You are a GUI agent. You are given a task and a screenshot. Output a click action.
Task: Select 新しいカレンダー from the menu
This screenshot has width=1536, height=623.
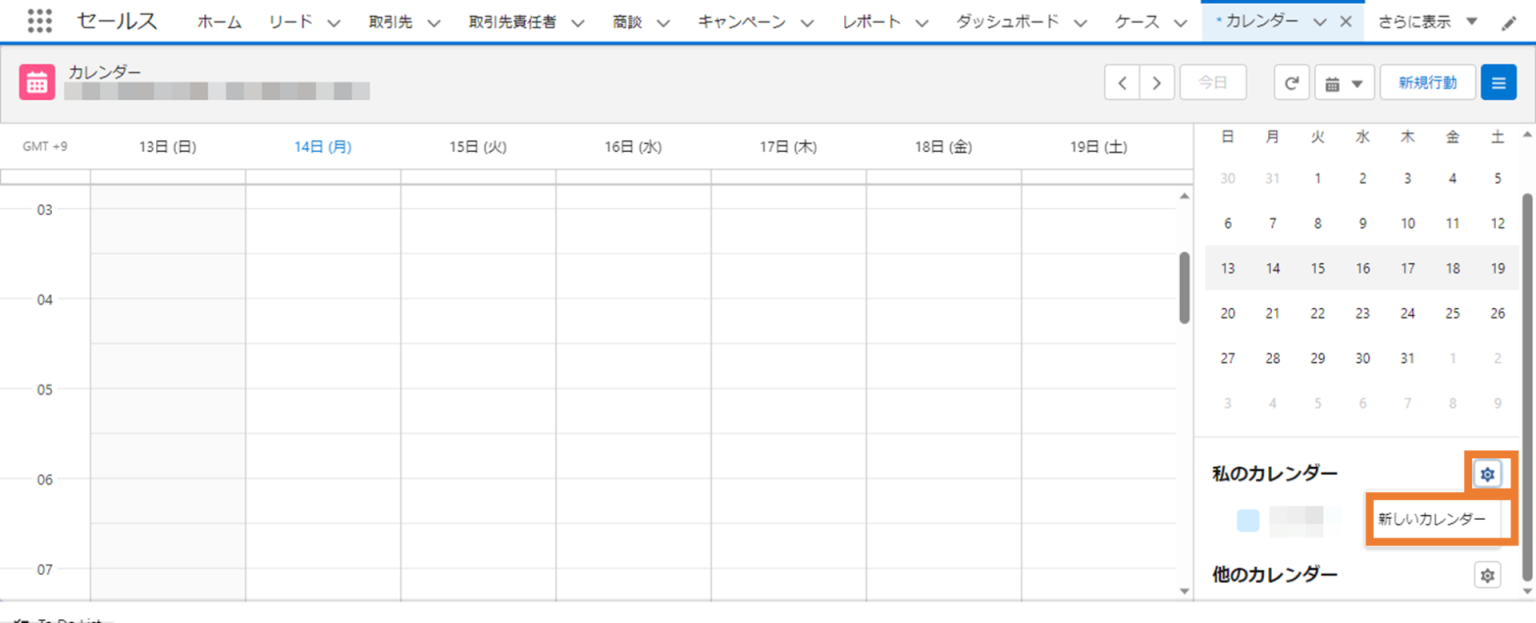click(1431, 519)
